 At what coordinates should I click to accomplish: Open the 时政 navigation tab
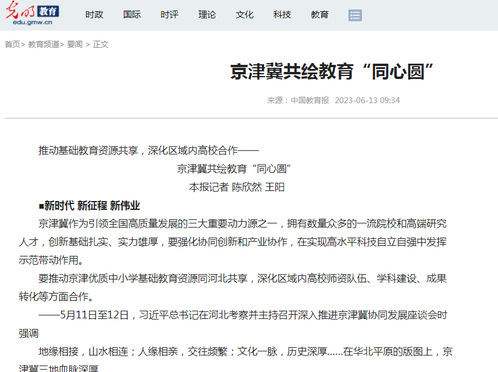tap(94, 15)
